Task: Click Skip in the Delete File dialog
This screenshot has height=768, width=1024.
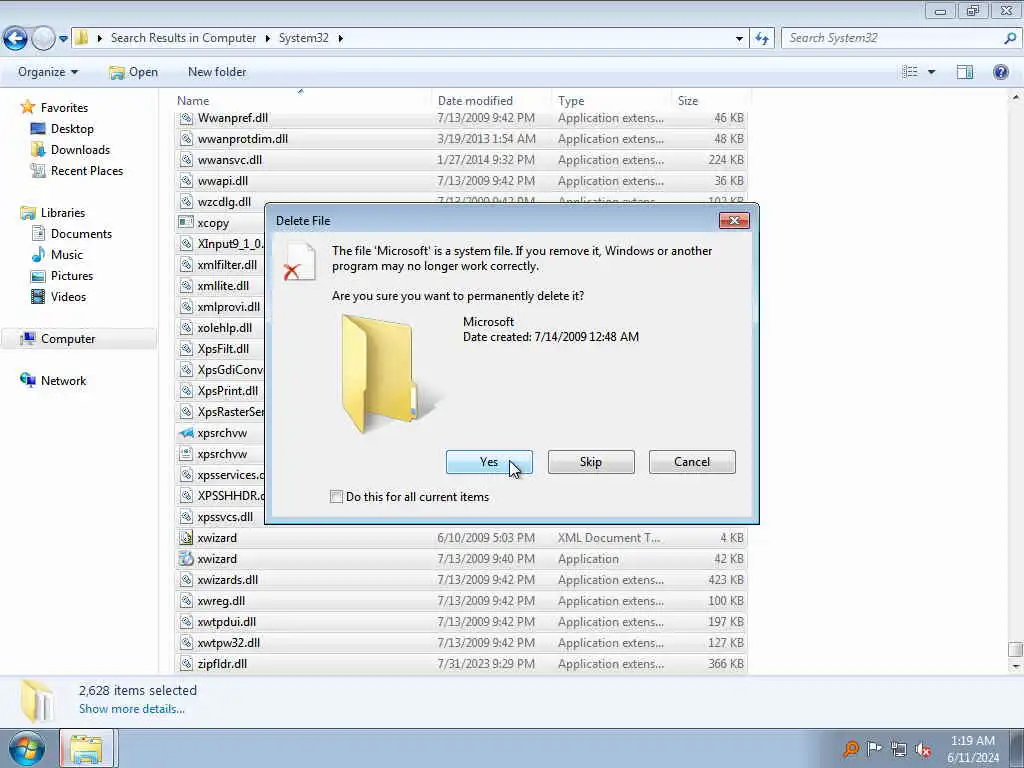Action: coord(591,462)
